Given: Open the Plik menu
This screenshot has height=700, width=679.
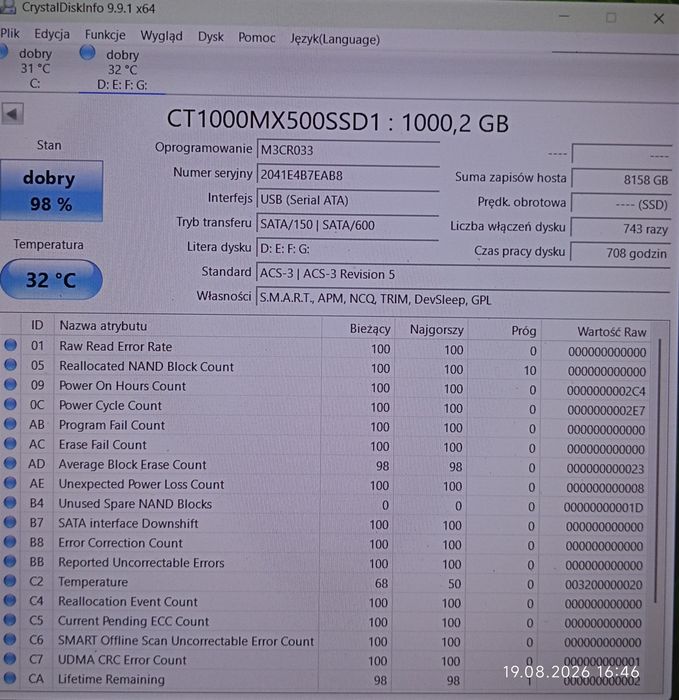Looking at the screenshot, I should point(10,33).
